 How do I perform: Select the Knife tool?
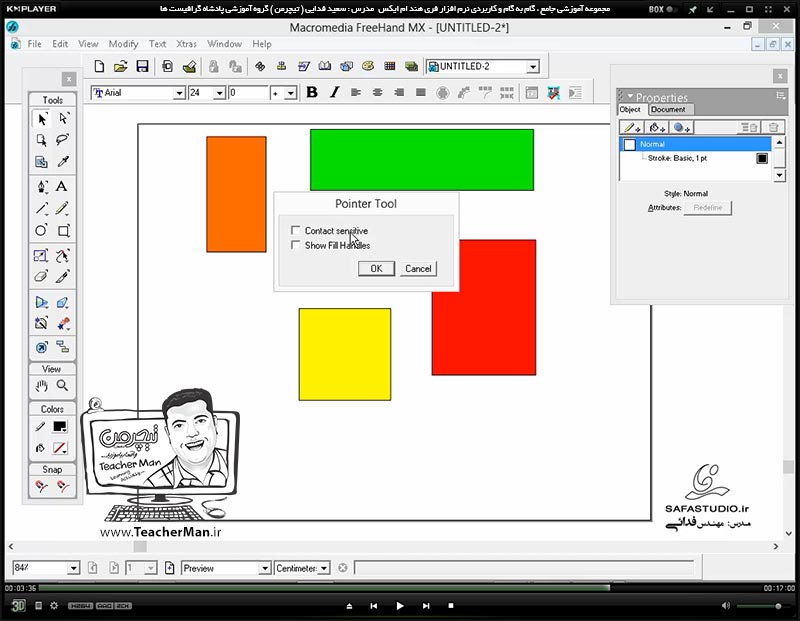pos(63,277)
